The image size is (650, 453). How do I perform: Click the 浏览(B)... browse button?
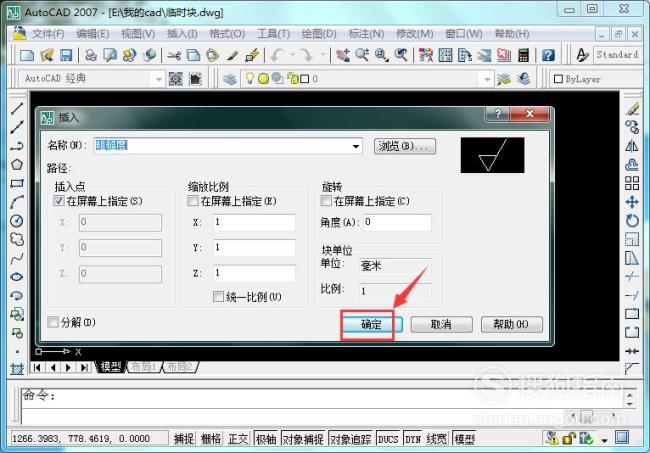pyautogui.click(x=405, y=146)
